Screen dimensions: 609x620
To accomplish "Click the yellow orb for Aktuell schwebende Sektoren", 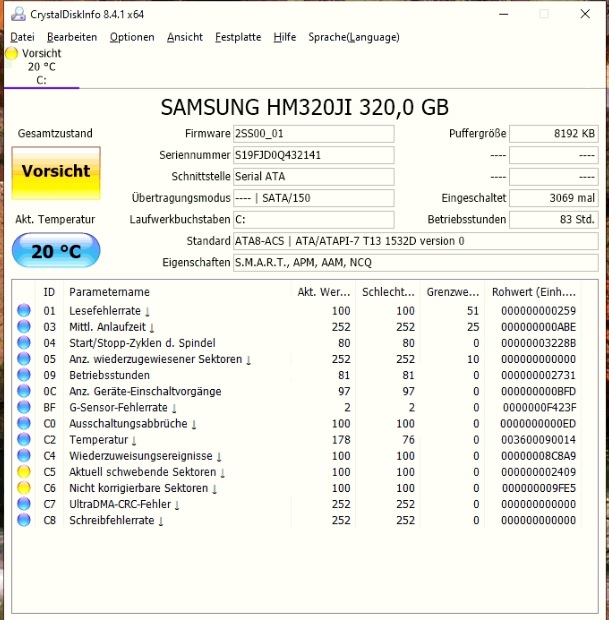I will [x=24, y=472].
